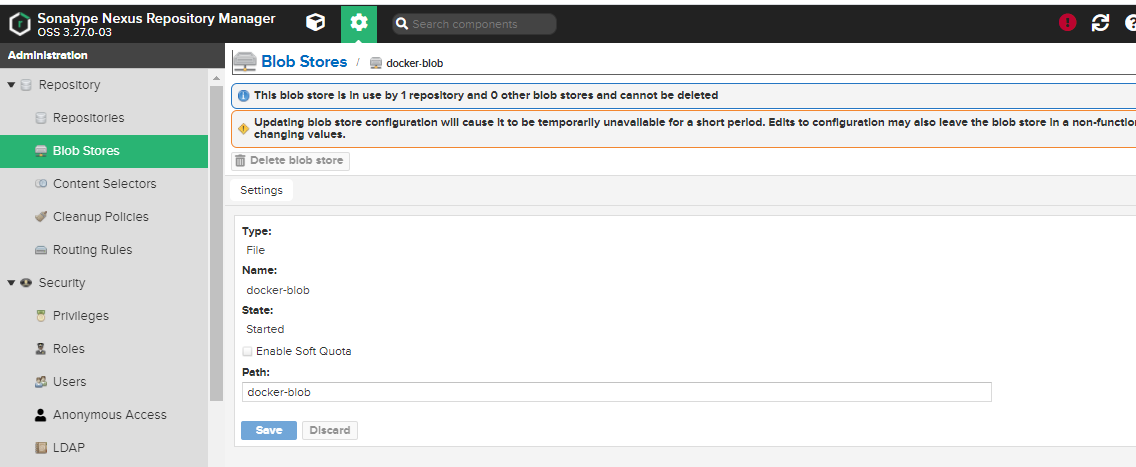
Task: Click the docker-blob breadcrumb drive icon
Action: click(375, 63)
